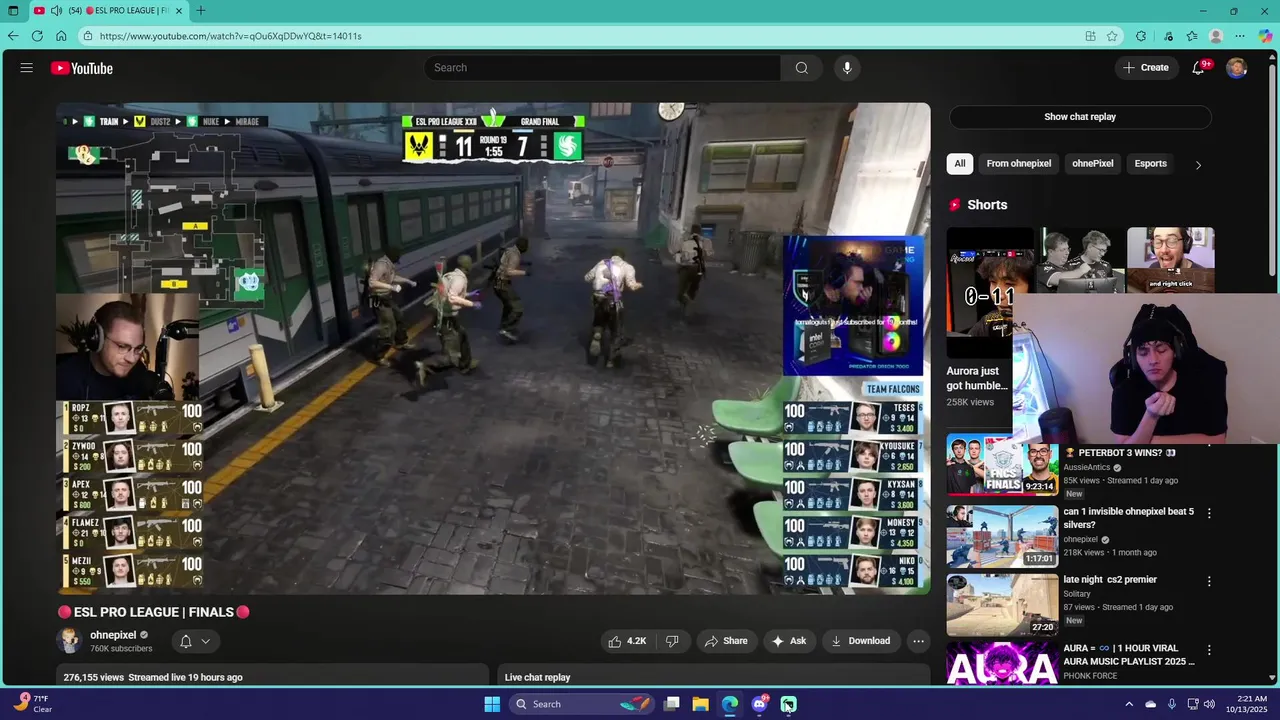The width and height of the screenshot is (1280, 720).
Task: Click Show chat replay button
Action: (1080, 117)
